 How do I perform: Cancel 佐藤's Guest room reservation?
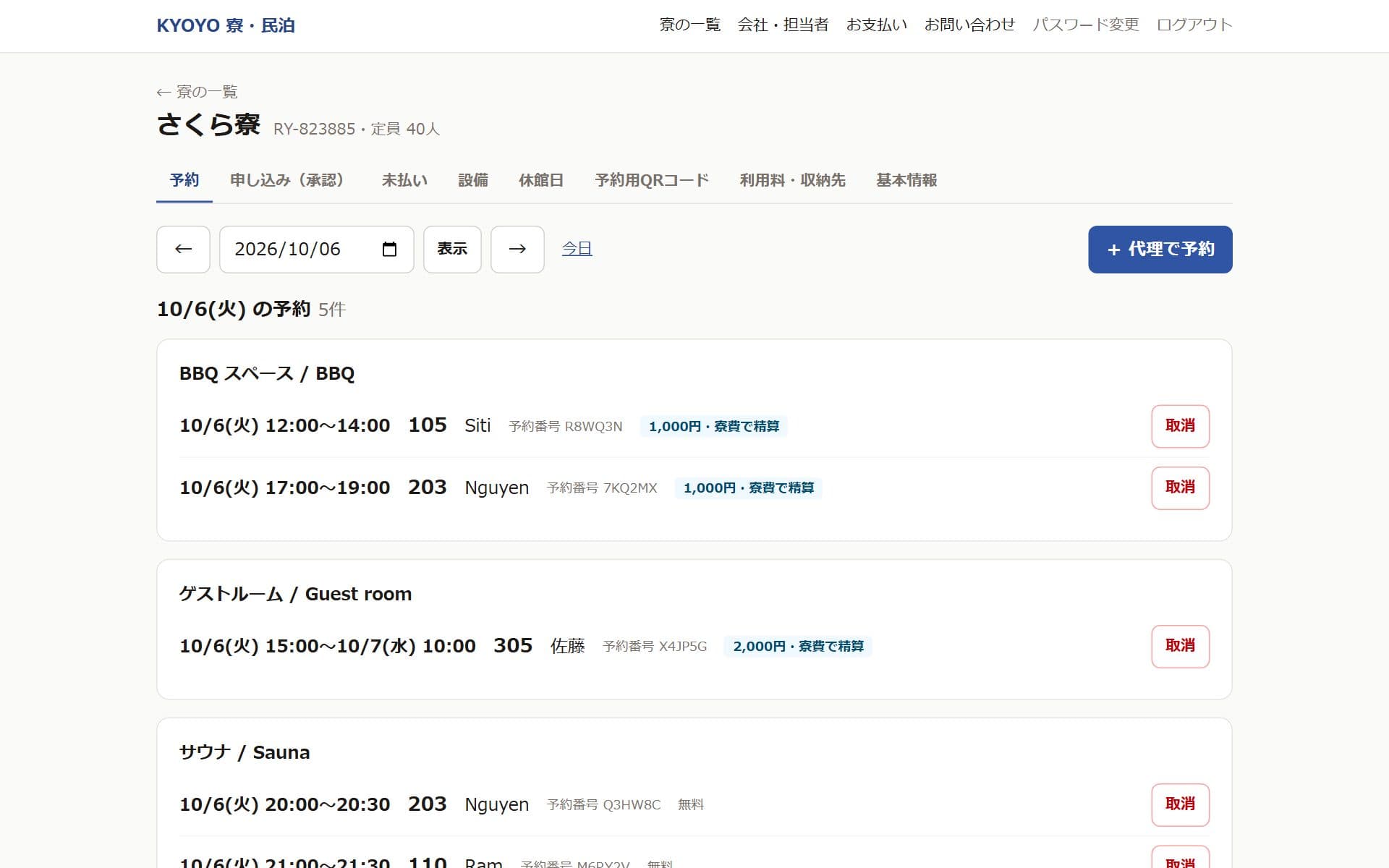click(1180, 646)
